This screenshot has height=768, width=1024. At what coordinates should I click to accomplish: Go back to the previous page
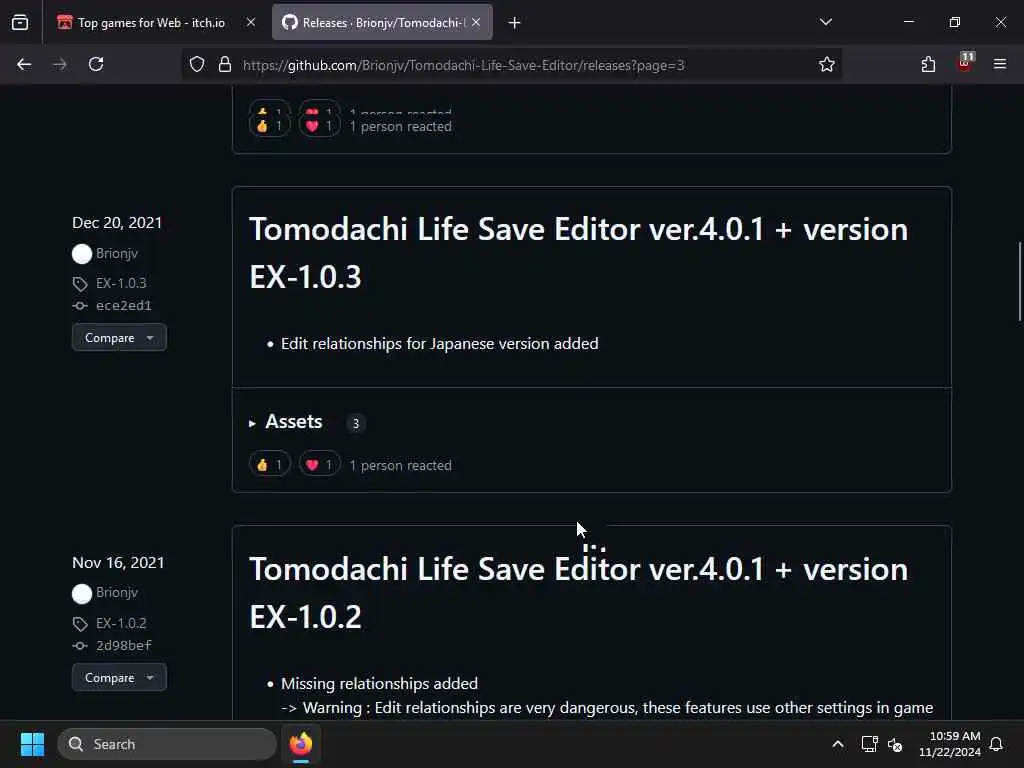pyautogui.click(x=24, y=64)
